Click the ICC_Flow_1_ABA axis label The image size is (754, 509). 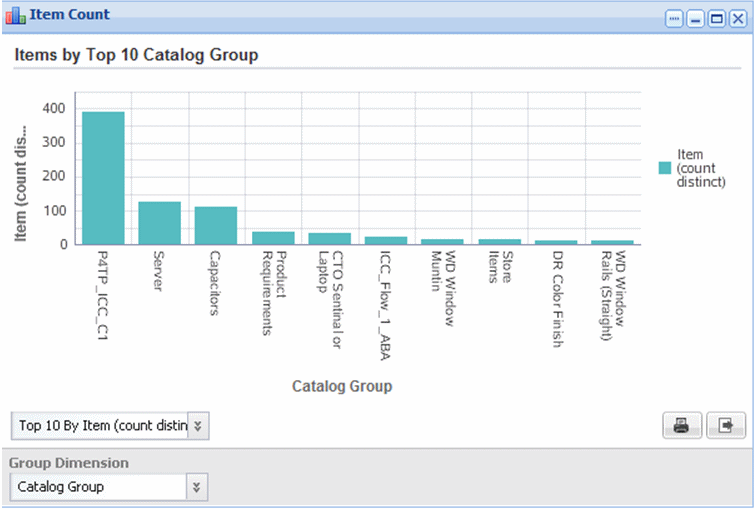(x=385, y=305)
